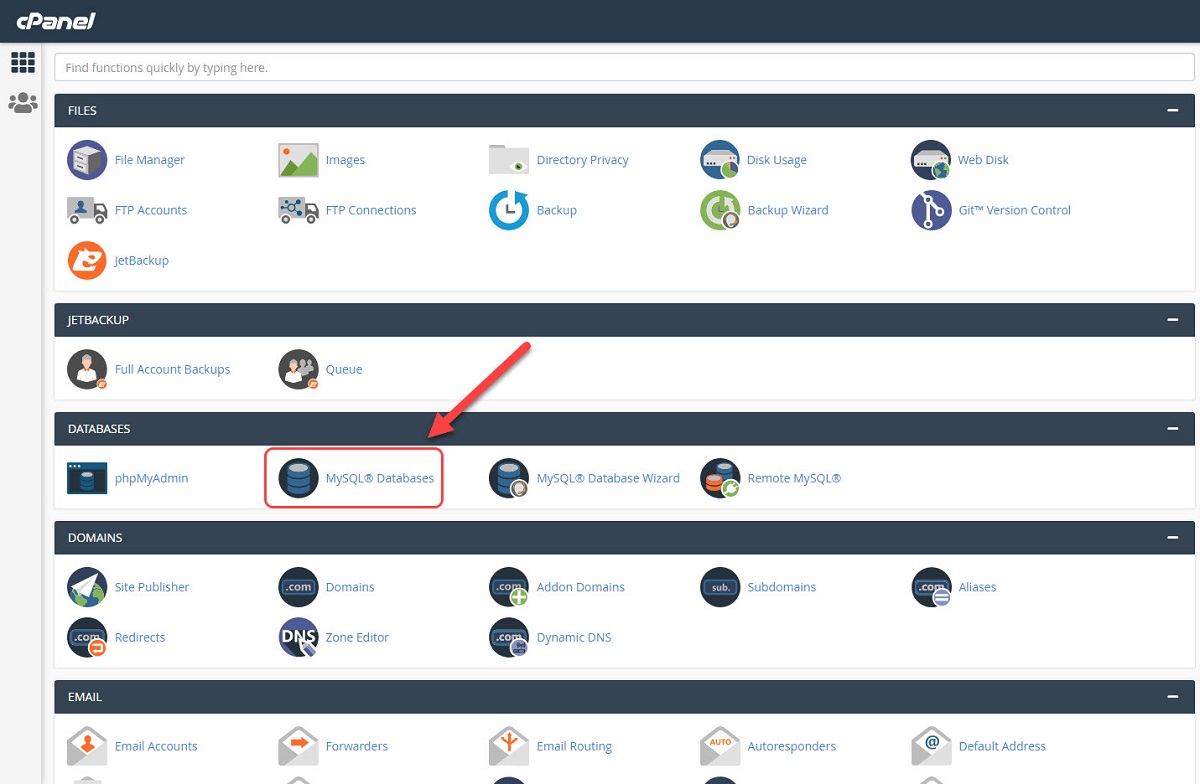
Task: Open the Site Publisher paper plane icon
Action: tap(87, 587)
